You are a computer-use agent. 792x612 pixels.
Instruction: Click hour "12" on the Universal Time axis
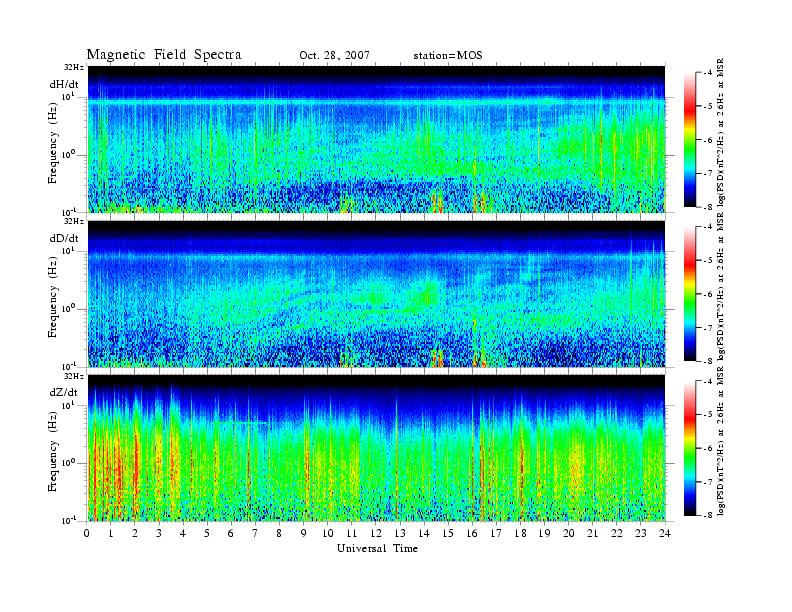click(376, 533)
